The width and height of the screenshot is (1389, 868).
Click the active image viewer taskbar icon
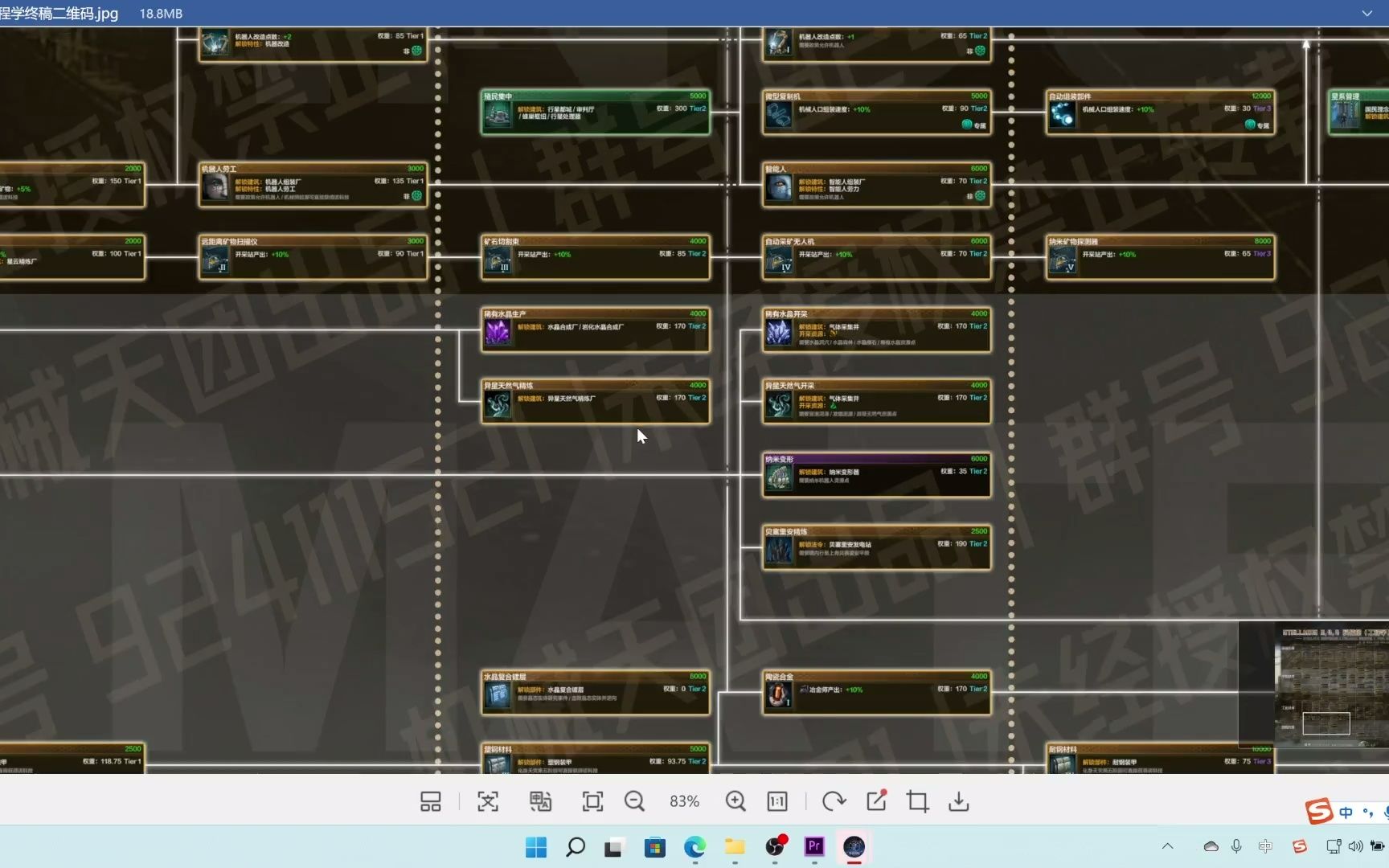pos(854,846)
